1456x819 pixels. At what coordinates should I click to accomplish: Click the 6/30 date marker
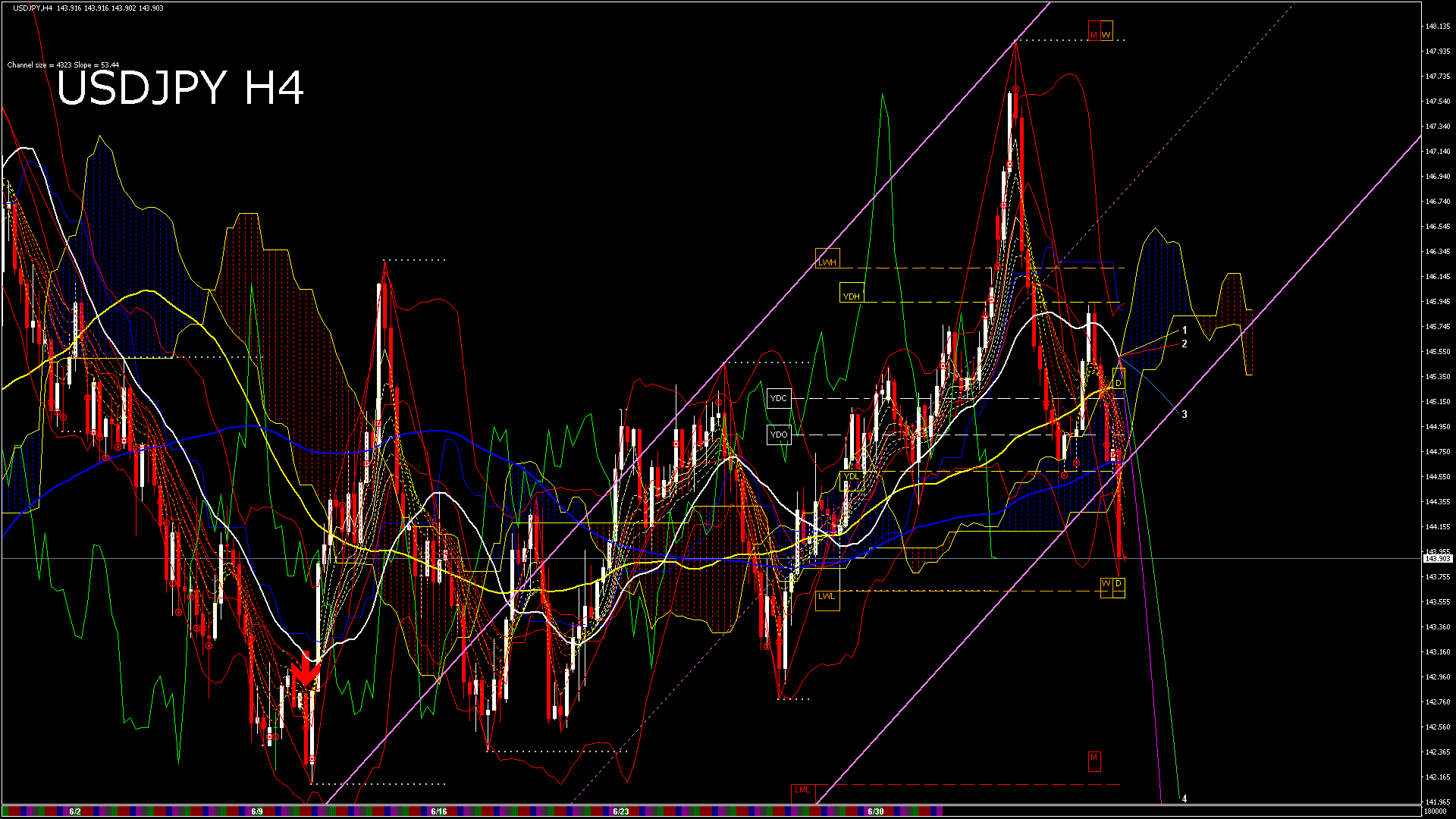876,811
